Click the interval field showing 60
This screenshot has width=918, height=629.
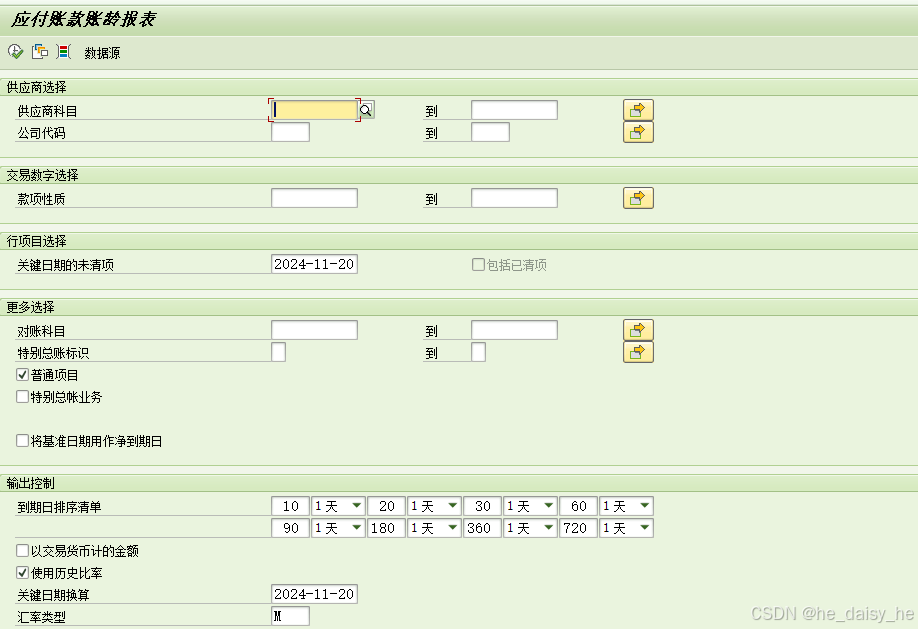(578, 506)
